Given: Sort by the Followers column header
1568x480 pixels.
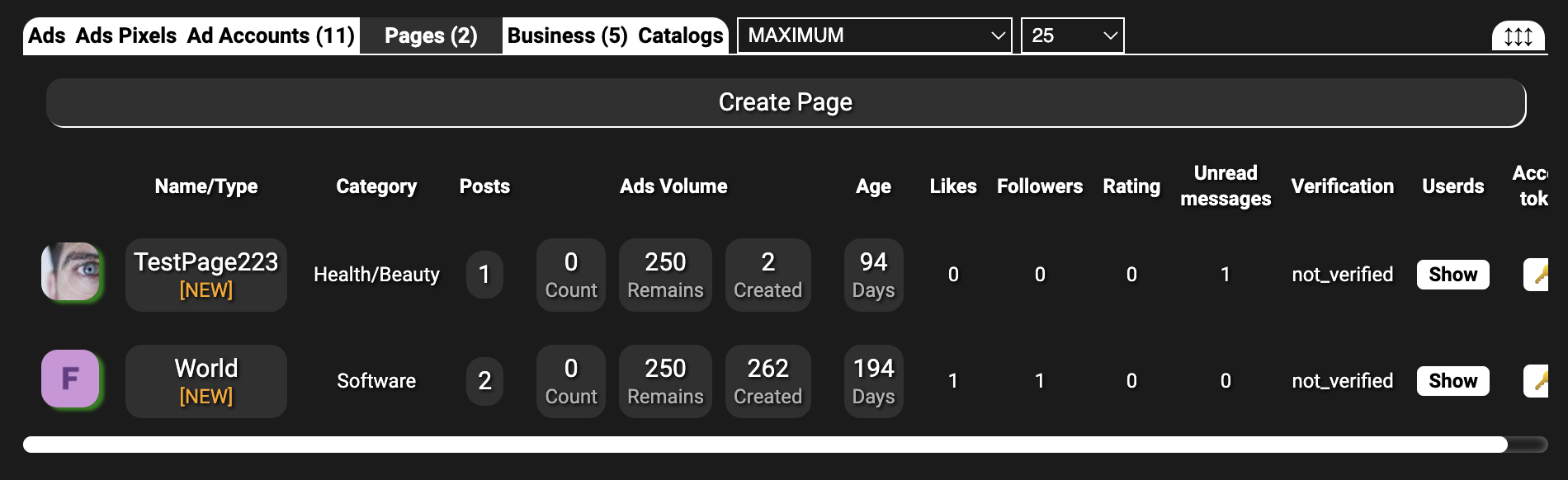Looking at the screenshot, I should click(1039, 186).
